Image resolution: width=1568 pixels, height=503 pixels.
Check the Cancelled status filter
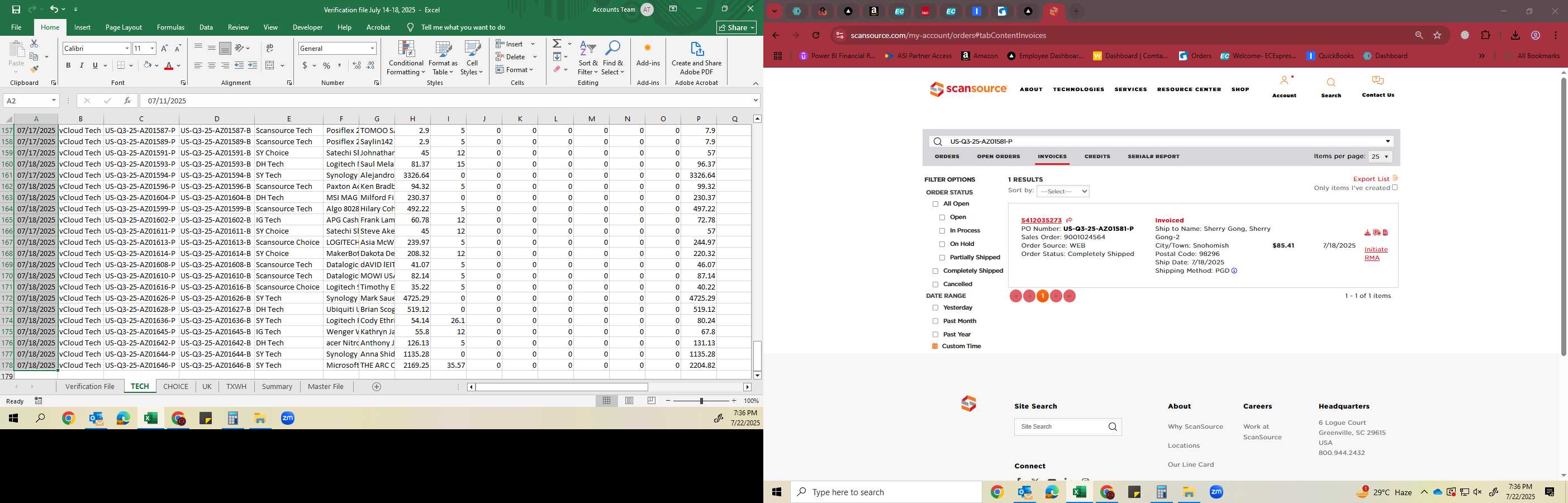pyautogui.click(x=935, y=284)
